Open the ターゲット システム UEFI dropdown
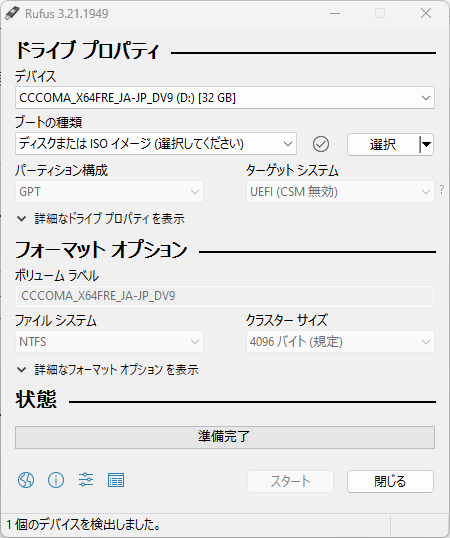The height and width of the screenshot is (538, 450). (340, 191)
